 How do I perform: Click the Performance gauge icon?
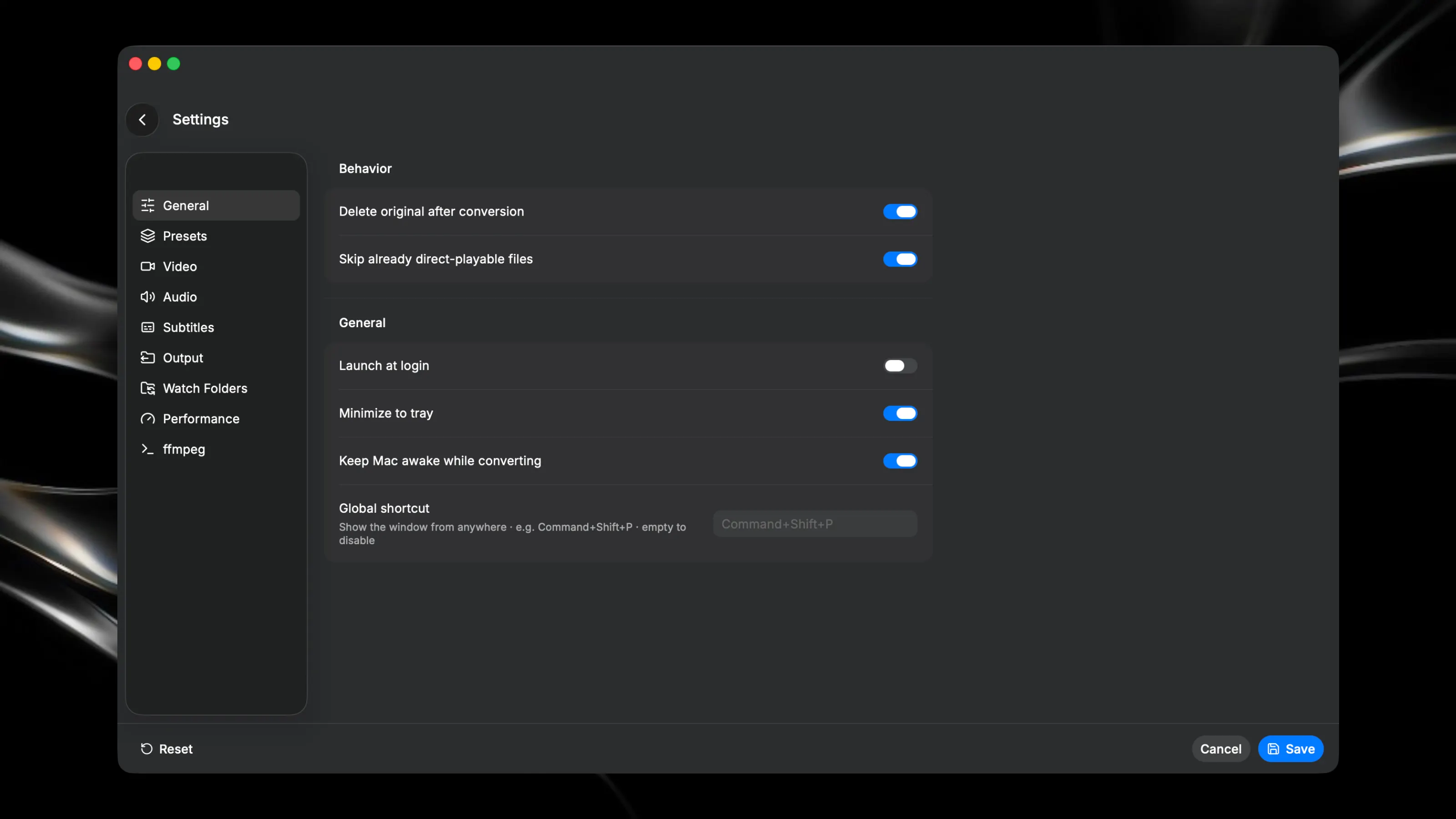point(147,419)
